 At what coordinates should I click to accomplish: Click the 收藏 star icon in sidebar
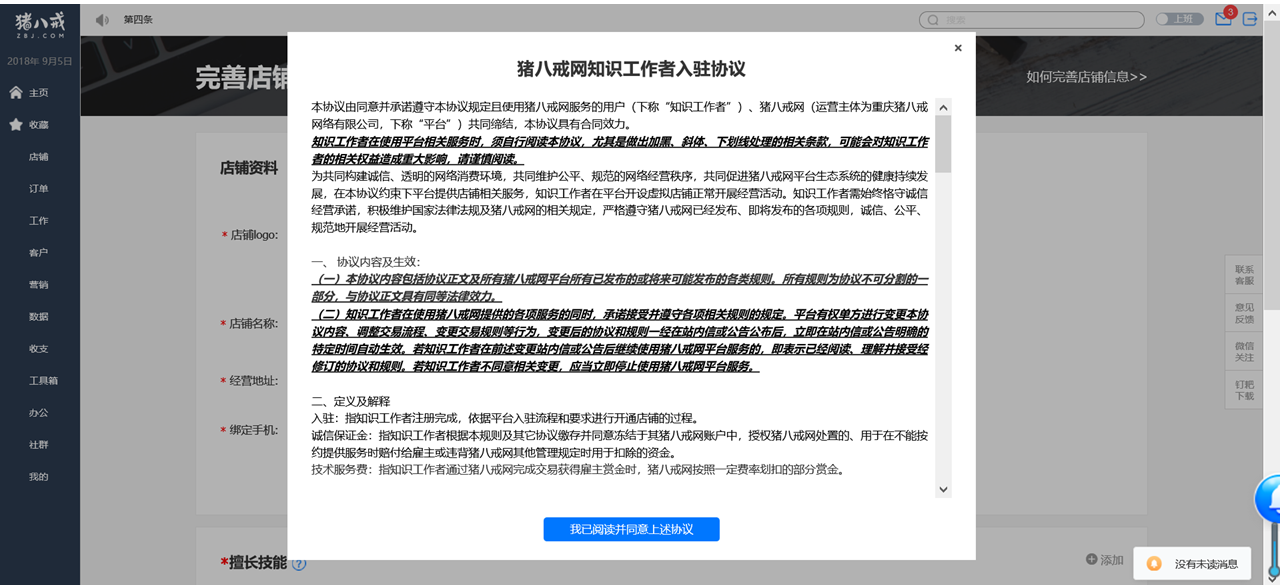pyautogui.click(x=16, y=125)
